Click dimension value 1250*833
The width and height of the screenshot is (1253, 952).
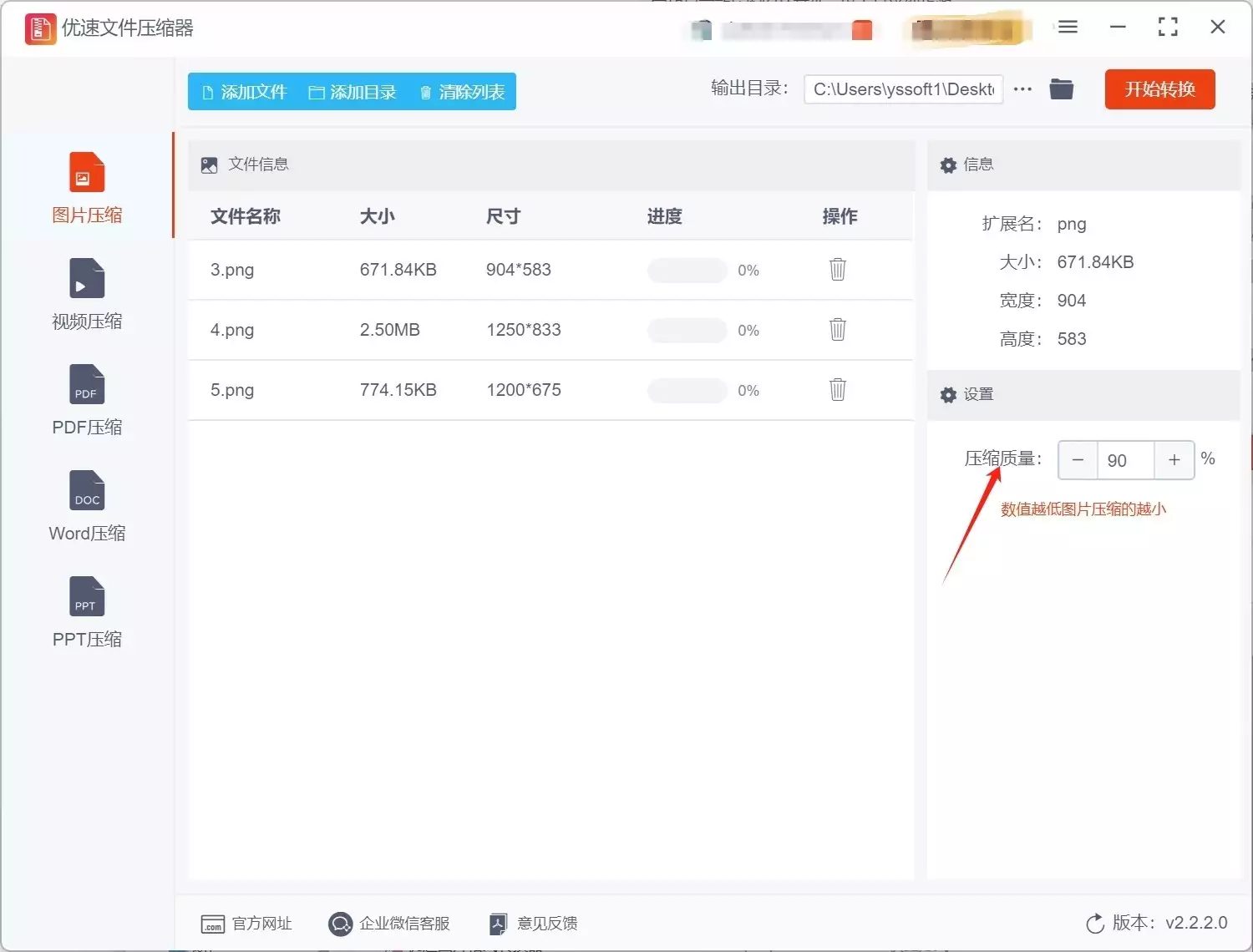coord(524,330)
